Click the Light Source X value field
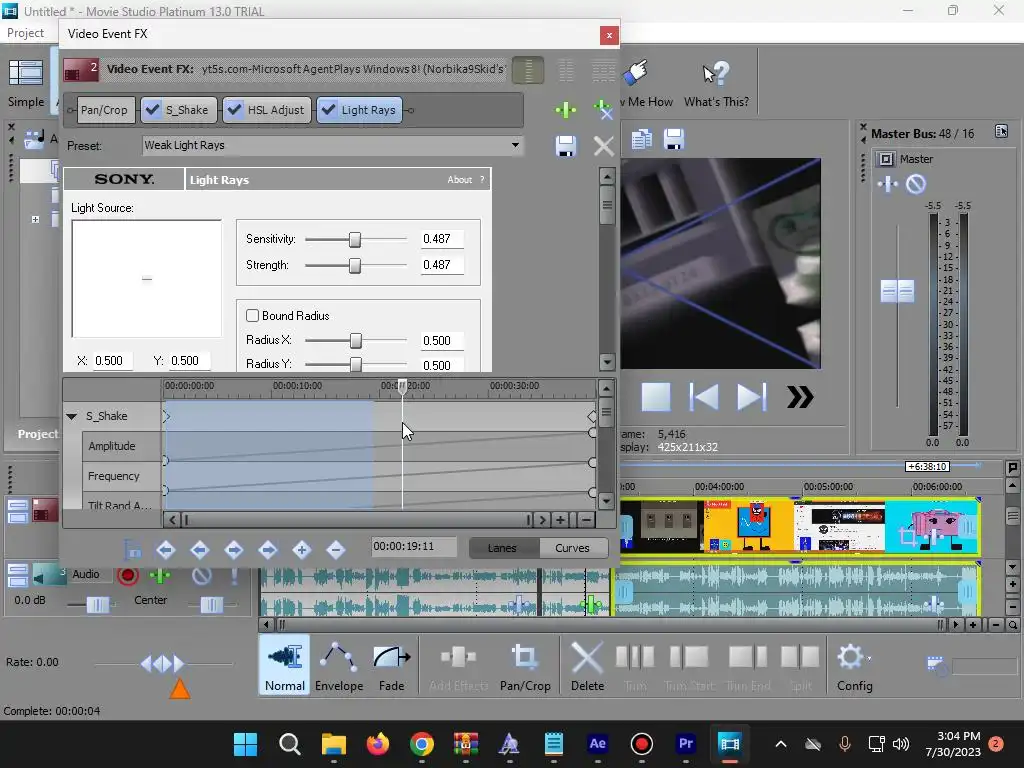1024x768 pixels. coord(113,361)
